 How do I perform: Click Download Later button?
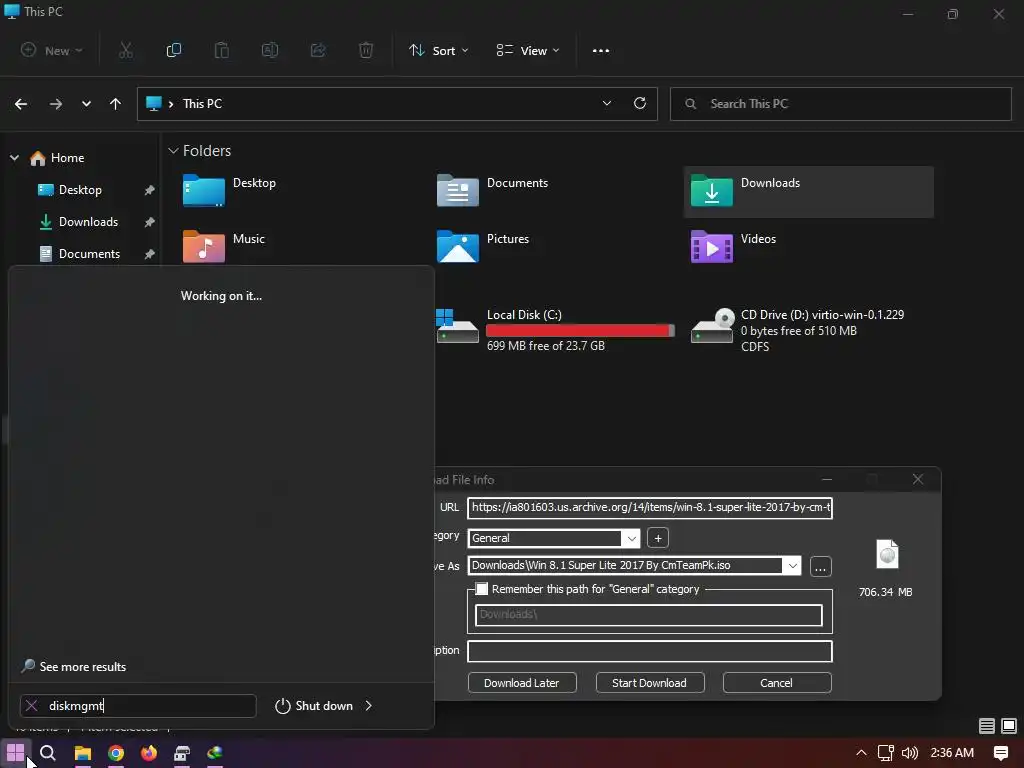click(x=522, y=682)
